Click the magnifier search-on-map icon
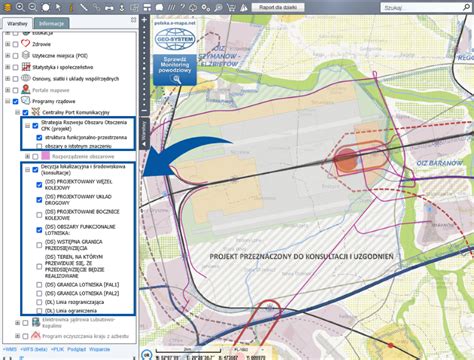 pyautogui.click(x=218, y=7)
